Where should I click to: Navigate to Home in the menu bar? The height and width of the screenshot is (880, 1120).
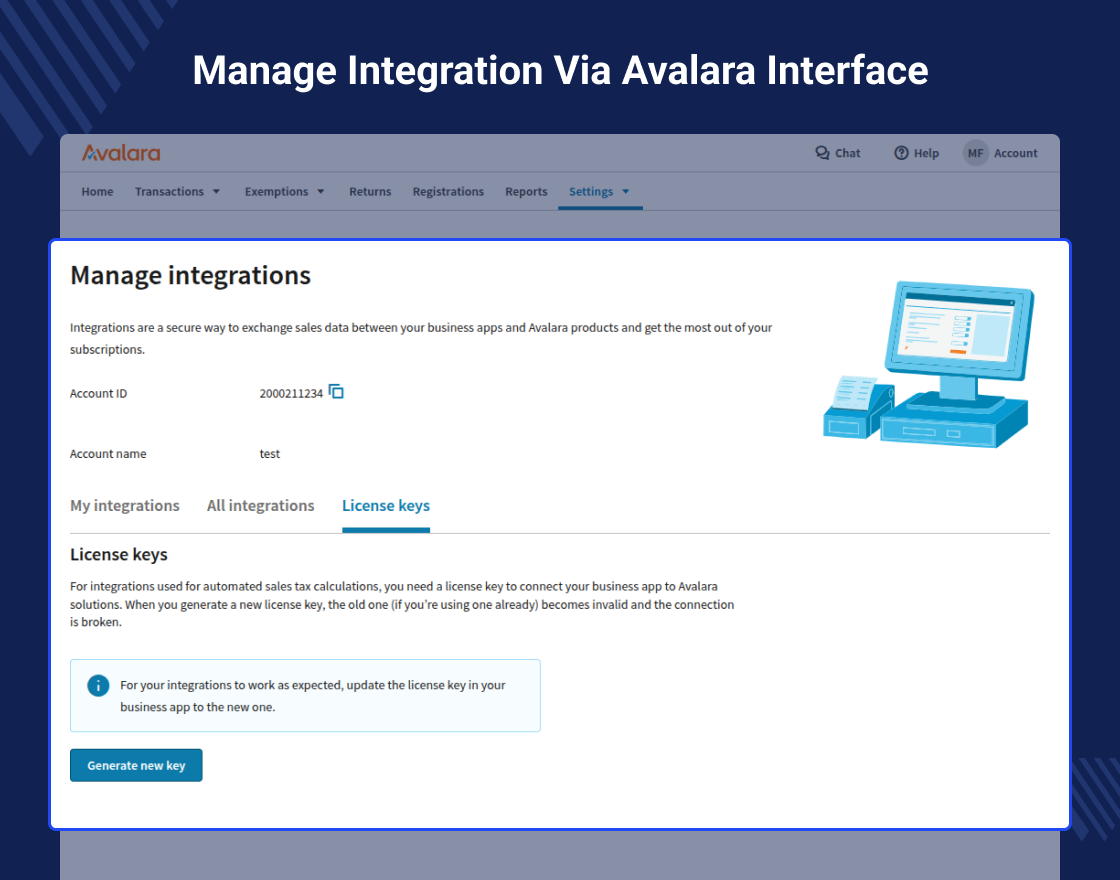tap(97, 191)
